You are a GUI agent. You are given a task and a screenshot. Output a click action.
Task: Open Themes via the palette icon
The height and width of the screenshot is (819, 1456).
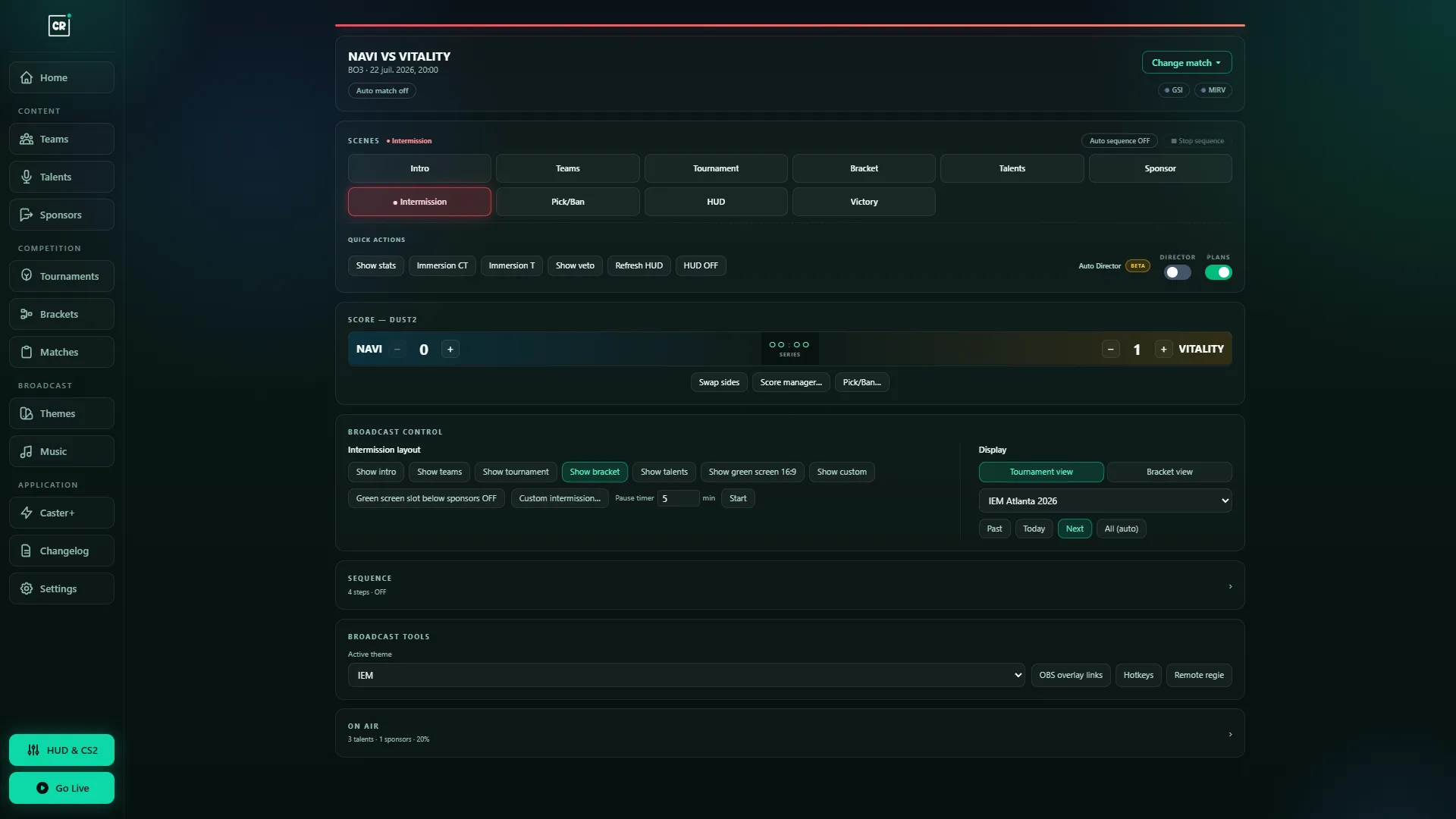coord(27,413)
